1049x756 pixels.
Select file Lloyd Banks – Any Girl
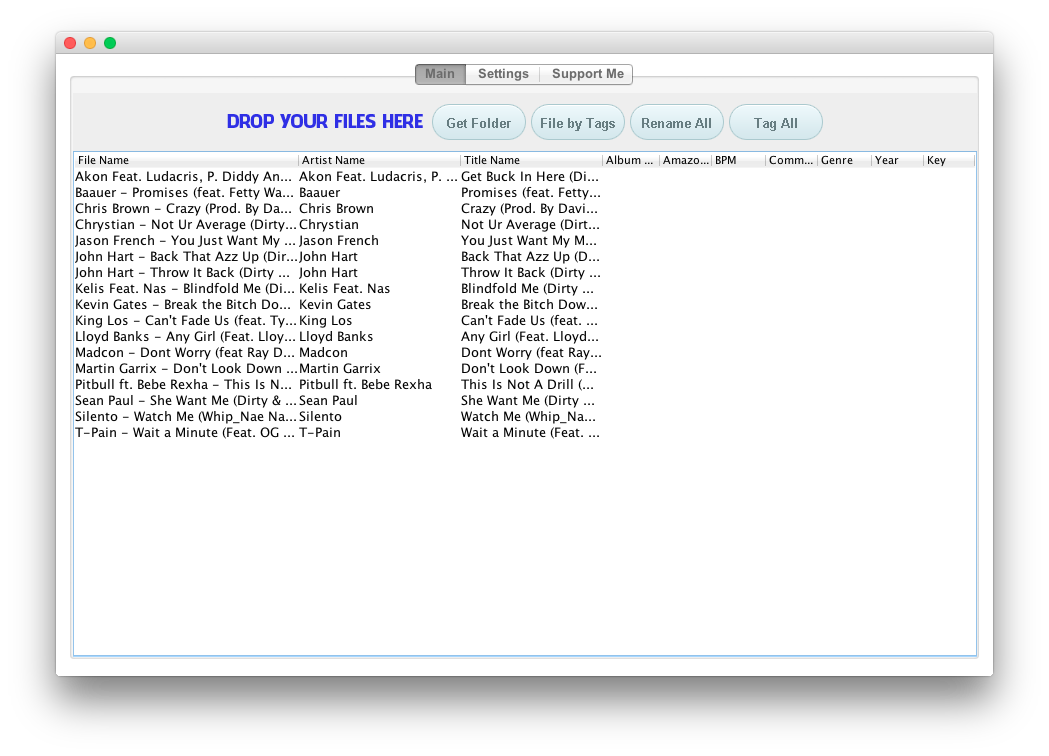186,337
